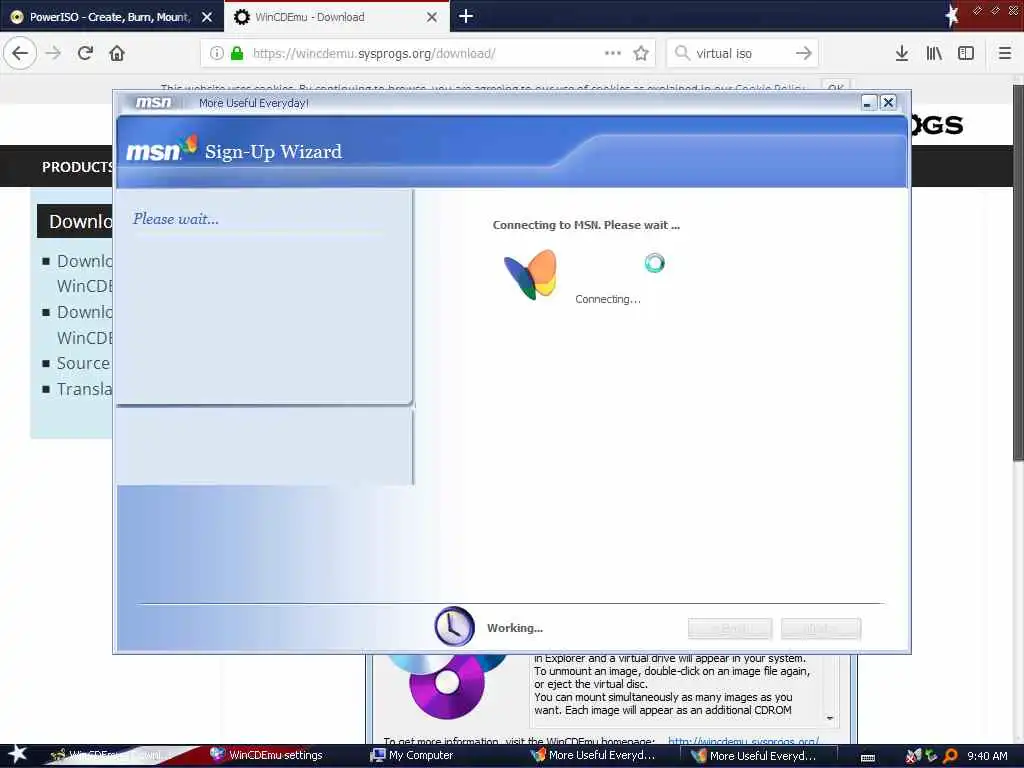Click the 'Sign-Up Wizard' heading
Viewport: 1024px width, 768px height.
coord(273,152)
